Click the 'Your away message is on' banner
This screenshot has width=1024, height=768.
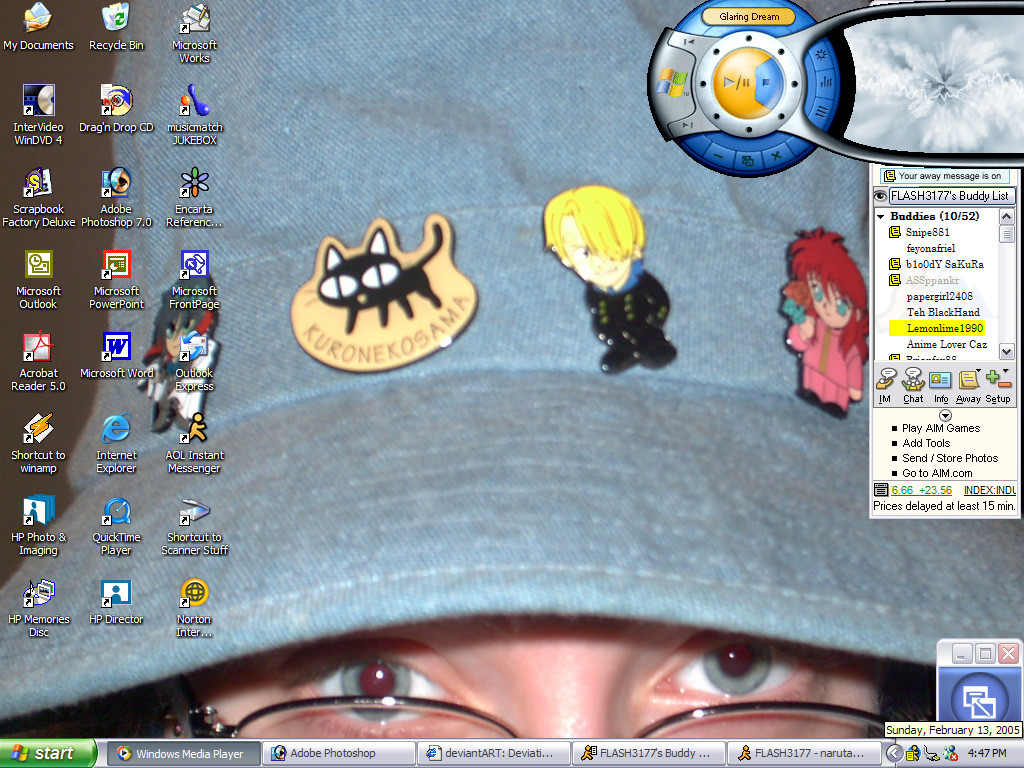tap(945, 176)
